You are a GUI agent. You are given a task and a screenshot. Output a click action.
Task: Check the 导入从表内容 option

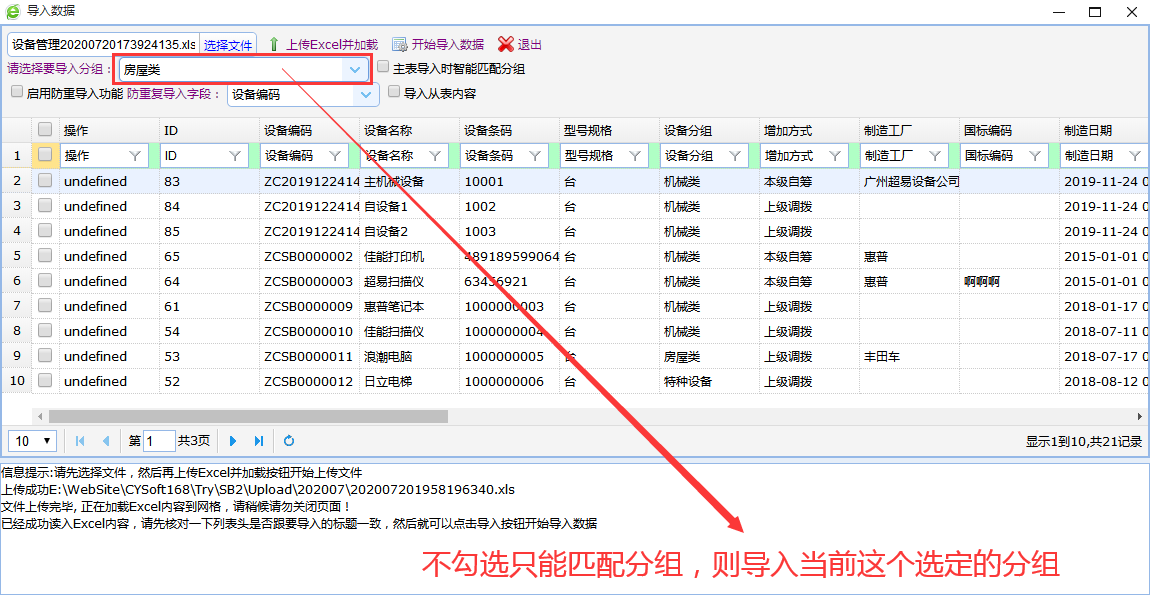point(395,92)
